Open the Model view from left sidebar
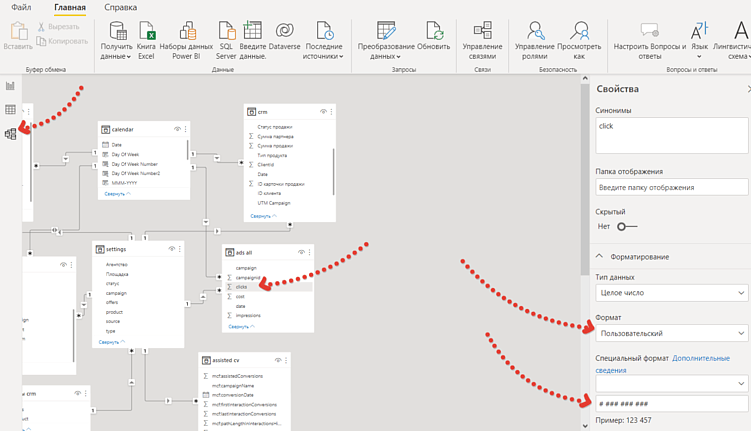 [10, 133]
